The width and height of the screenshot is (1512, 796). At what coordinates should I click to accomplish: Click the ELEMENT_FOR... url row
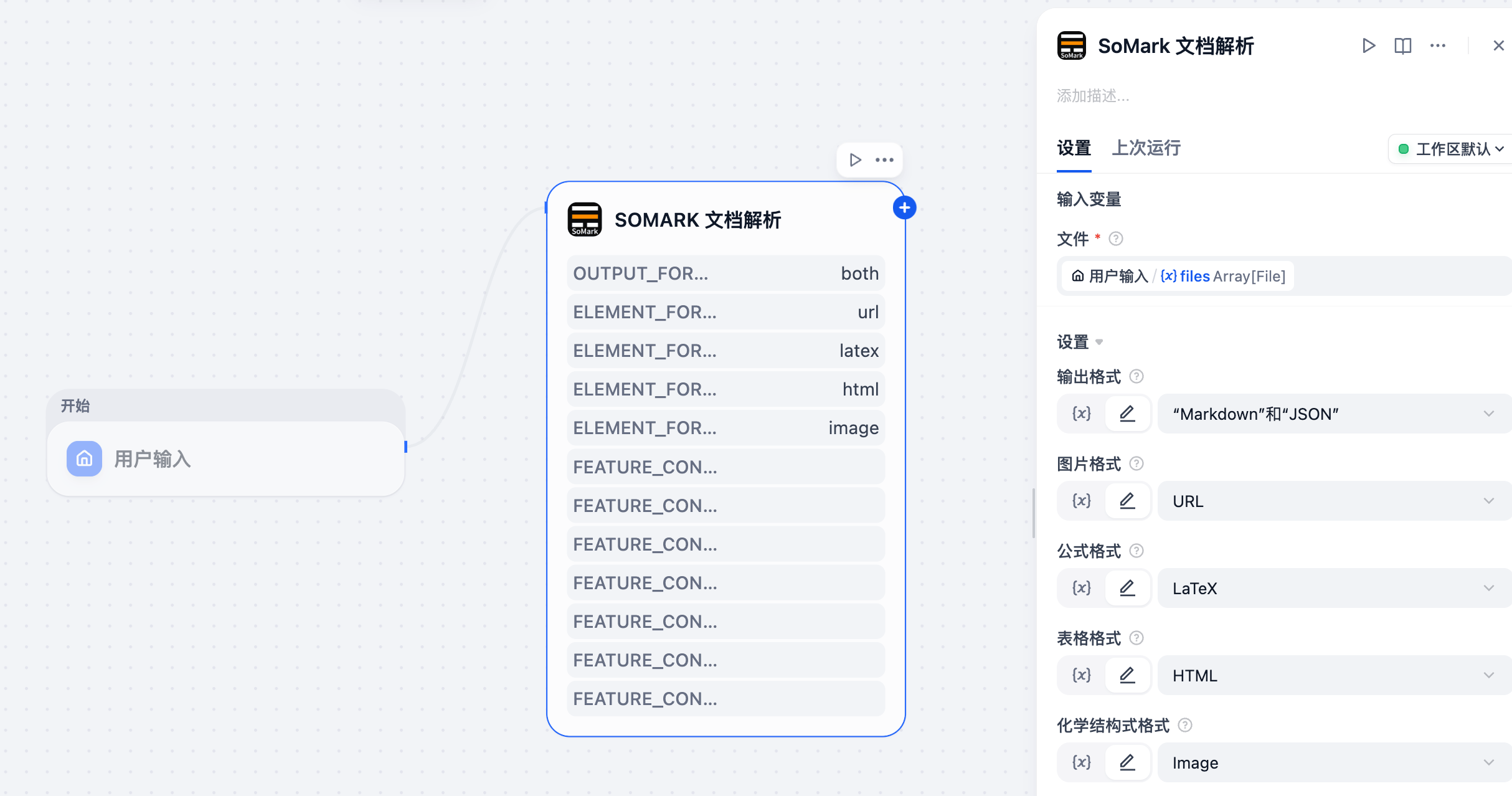coord(725,312)
